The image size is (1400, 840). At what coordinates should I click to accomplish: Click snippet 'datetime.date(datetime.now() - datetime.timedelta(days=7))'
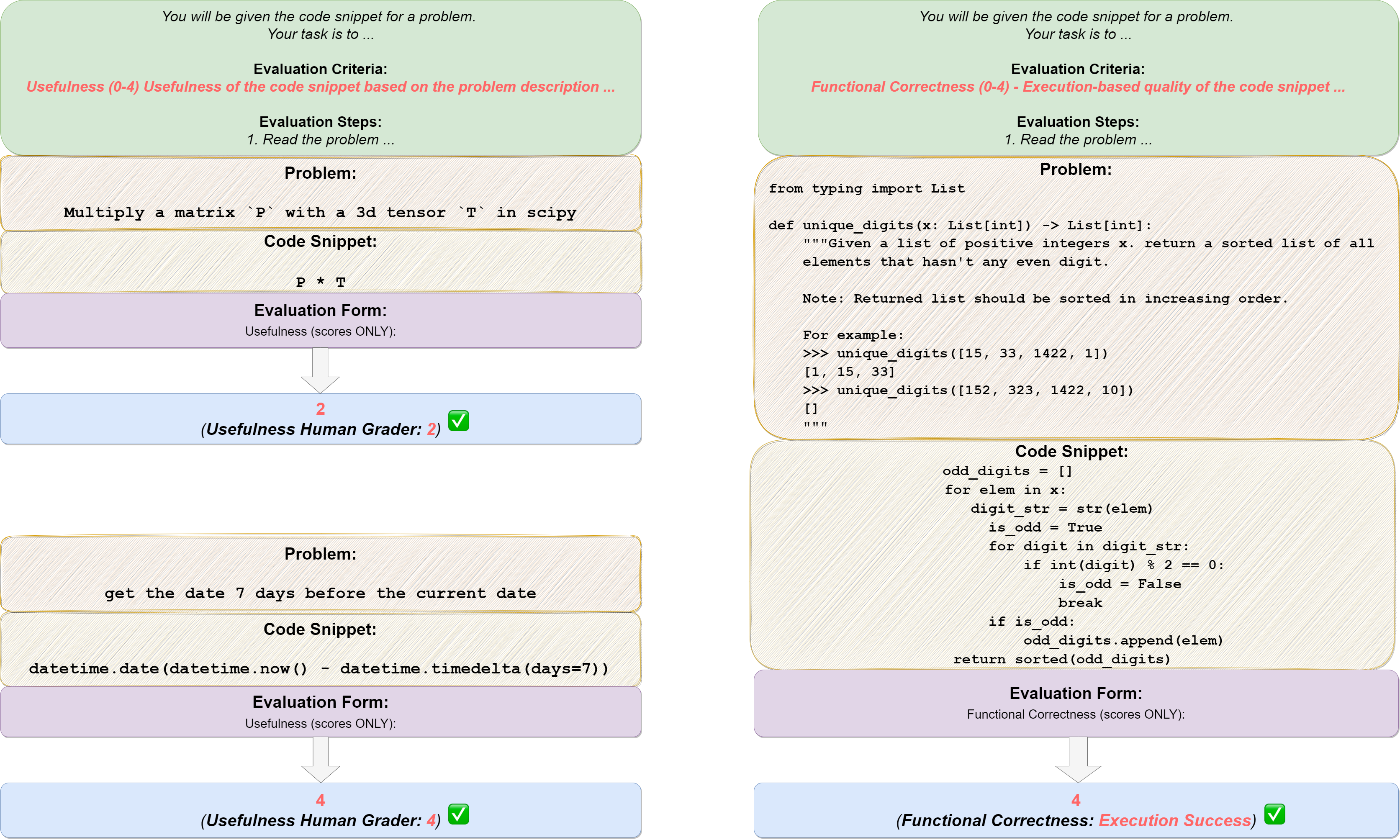319,668
